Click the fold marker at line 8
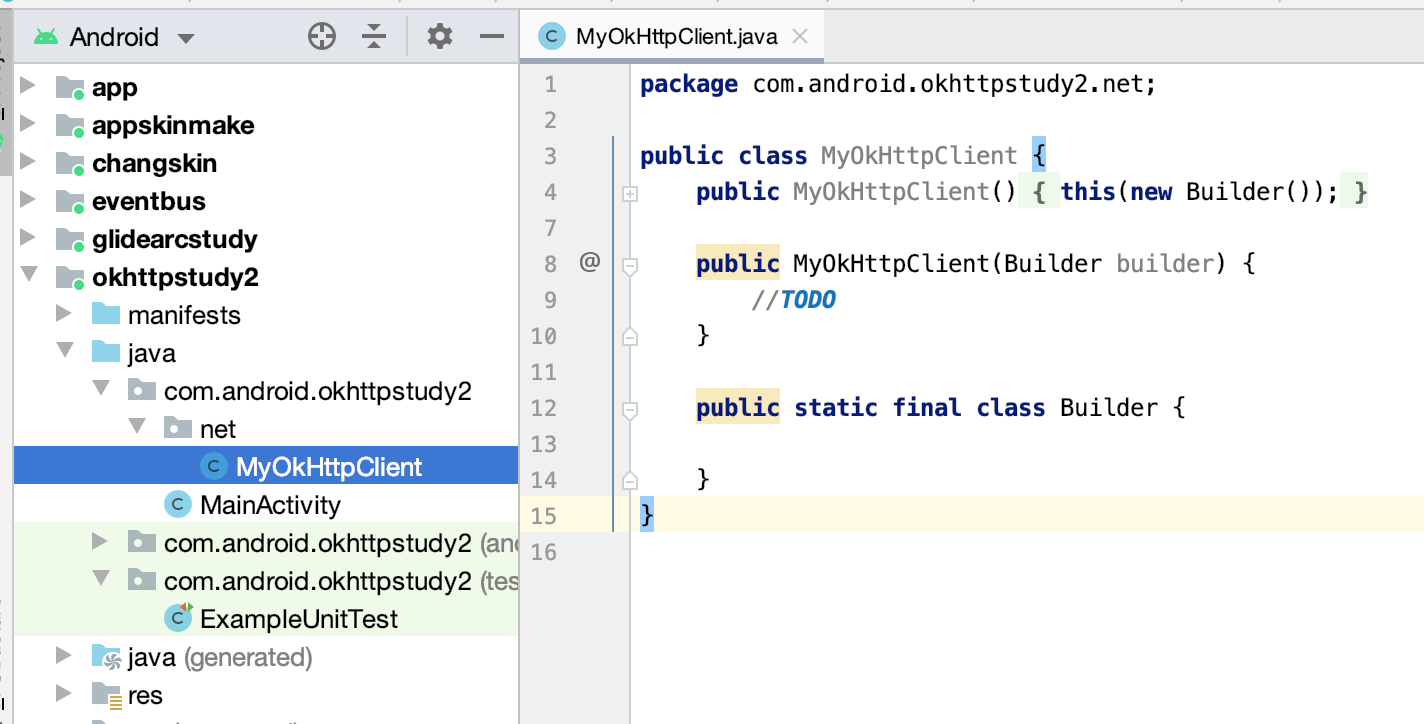This screenshot has height=724, width=1424. [x=630, y=267]
